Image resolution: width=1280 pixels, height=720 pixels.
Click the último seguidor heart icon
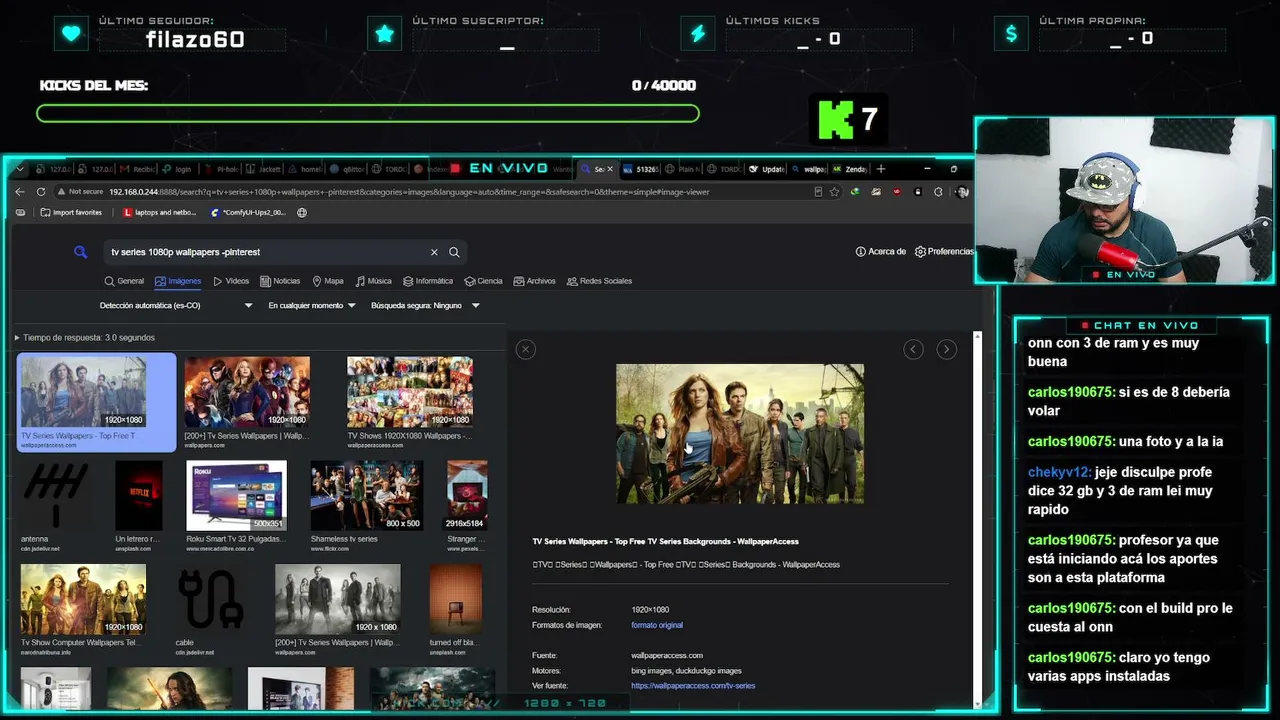tap(71, 33)
